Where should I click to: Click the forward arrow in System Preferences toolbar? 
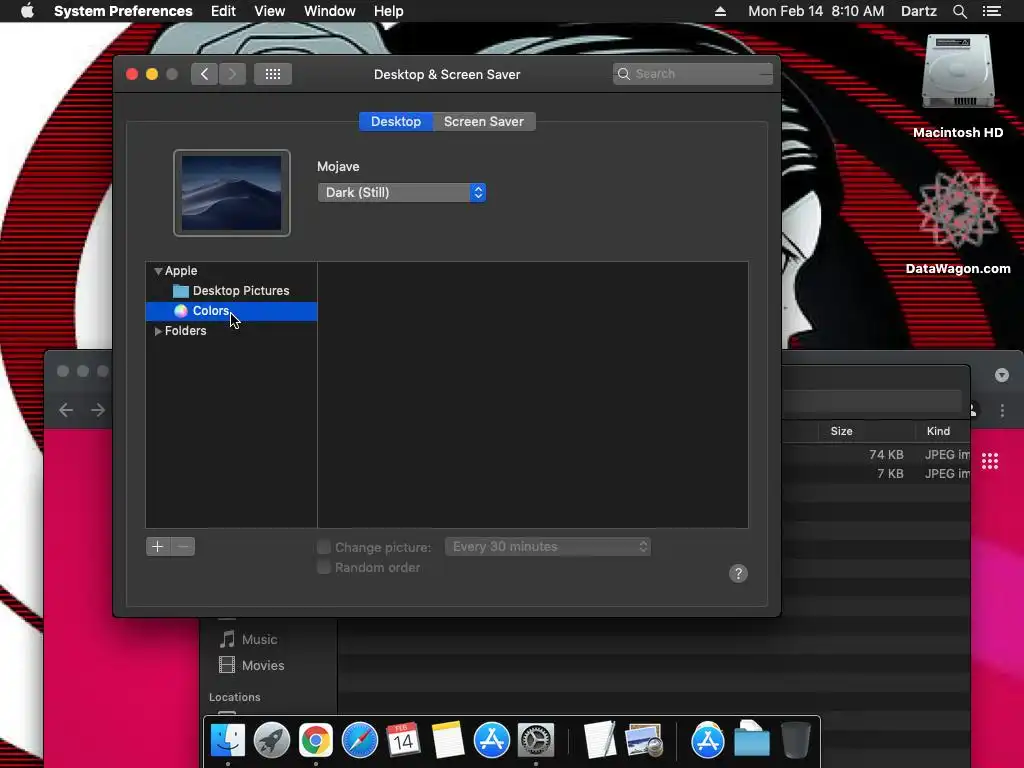(232, 74)
